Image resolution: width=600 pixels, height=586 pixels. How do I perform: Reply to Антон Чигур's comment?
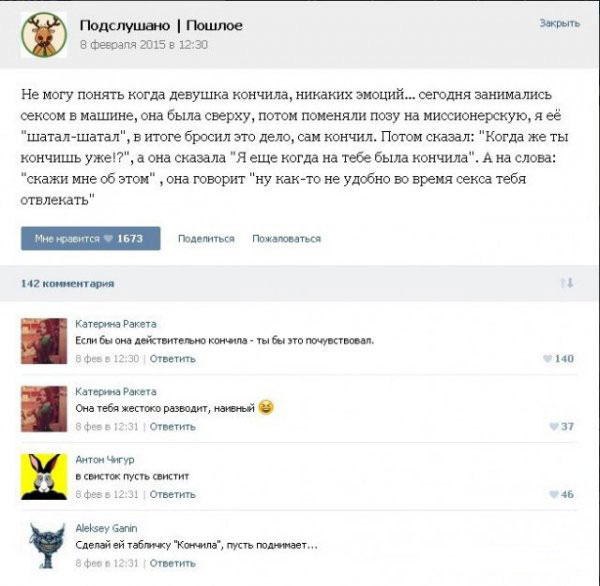(x=173, y=494)
